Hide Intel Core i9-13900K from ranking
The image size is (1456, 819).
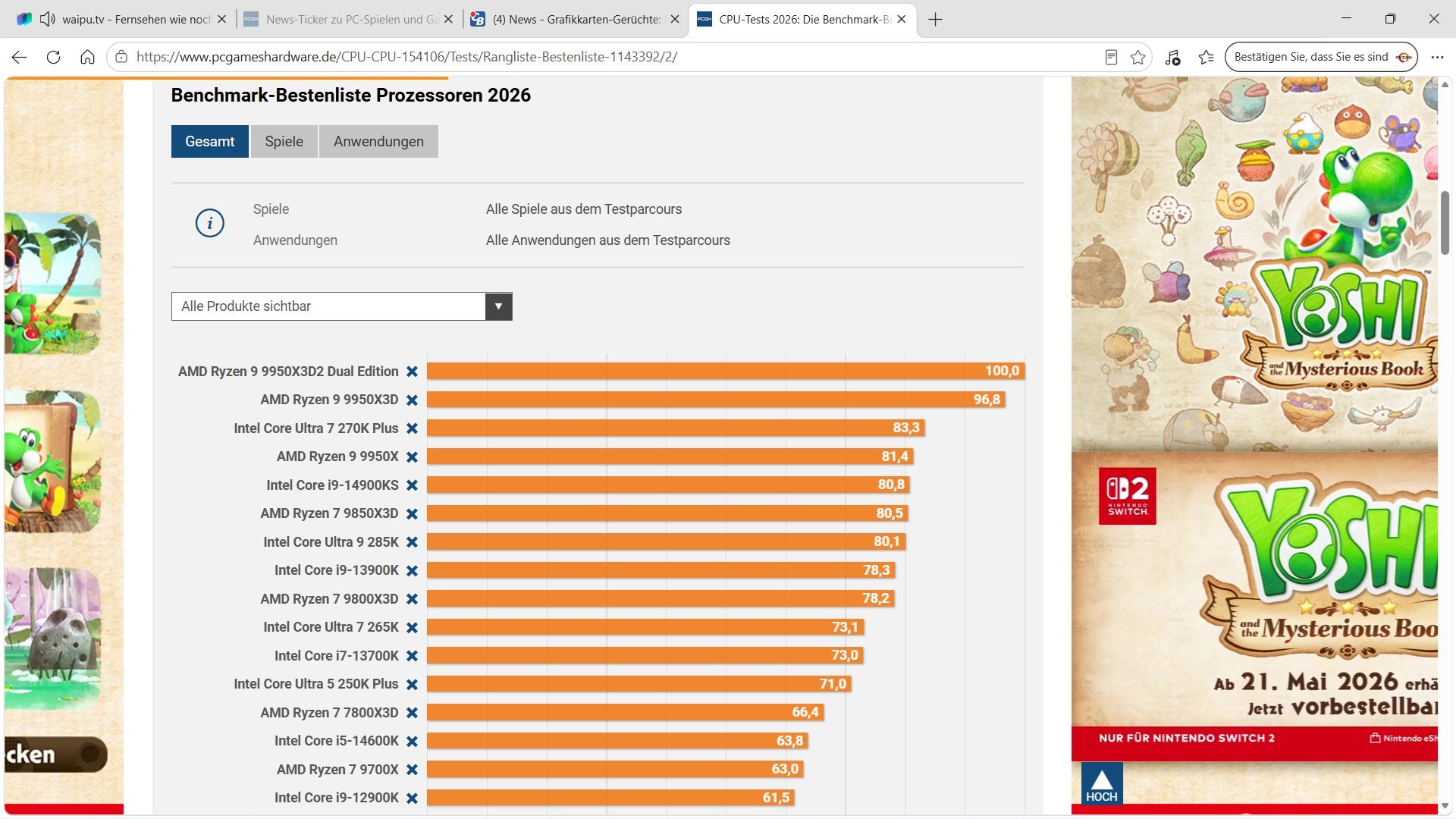(x=412, y=570)
